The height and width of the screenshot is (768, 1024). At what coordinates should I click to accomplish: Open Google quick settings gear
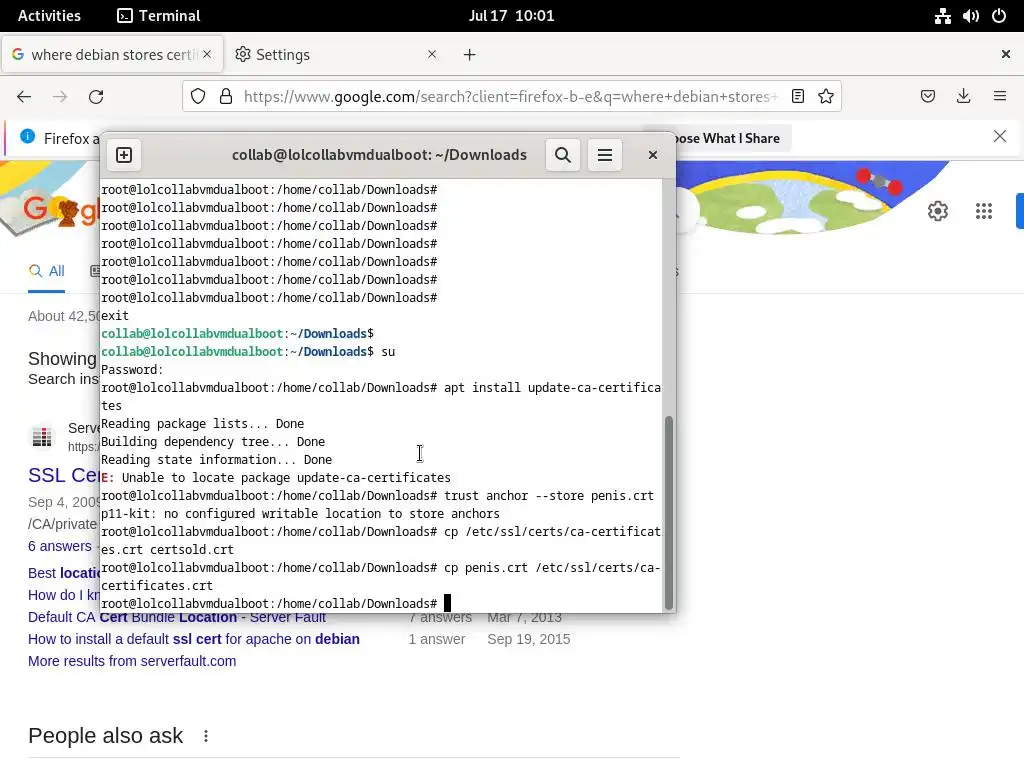point(938,211)
